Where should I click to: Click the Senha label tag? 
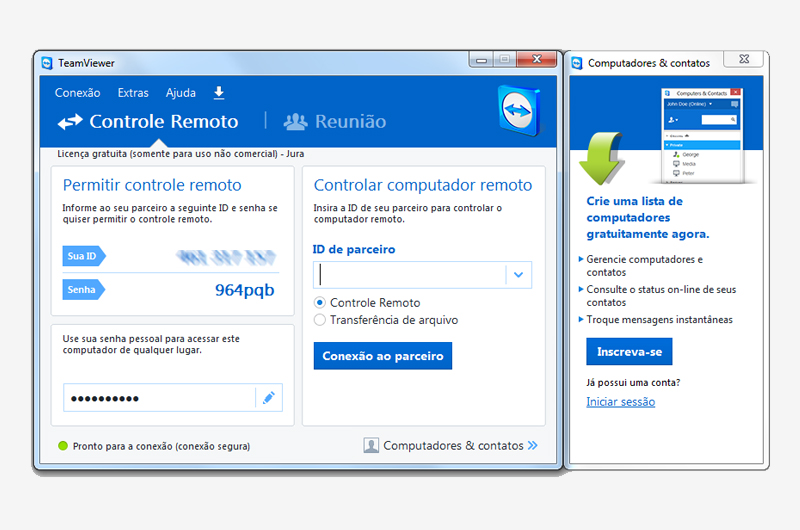click(84, 290)
